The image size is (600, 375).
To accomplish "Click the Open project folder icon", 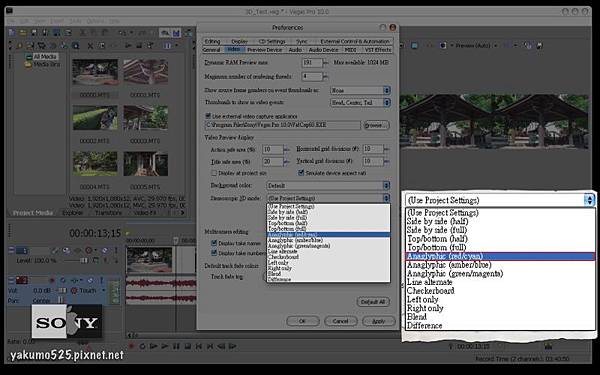I will coord(23,33).
